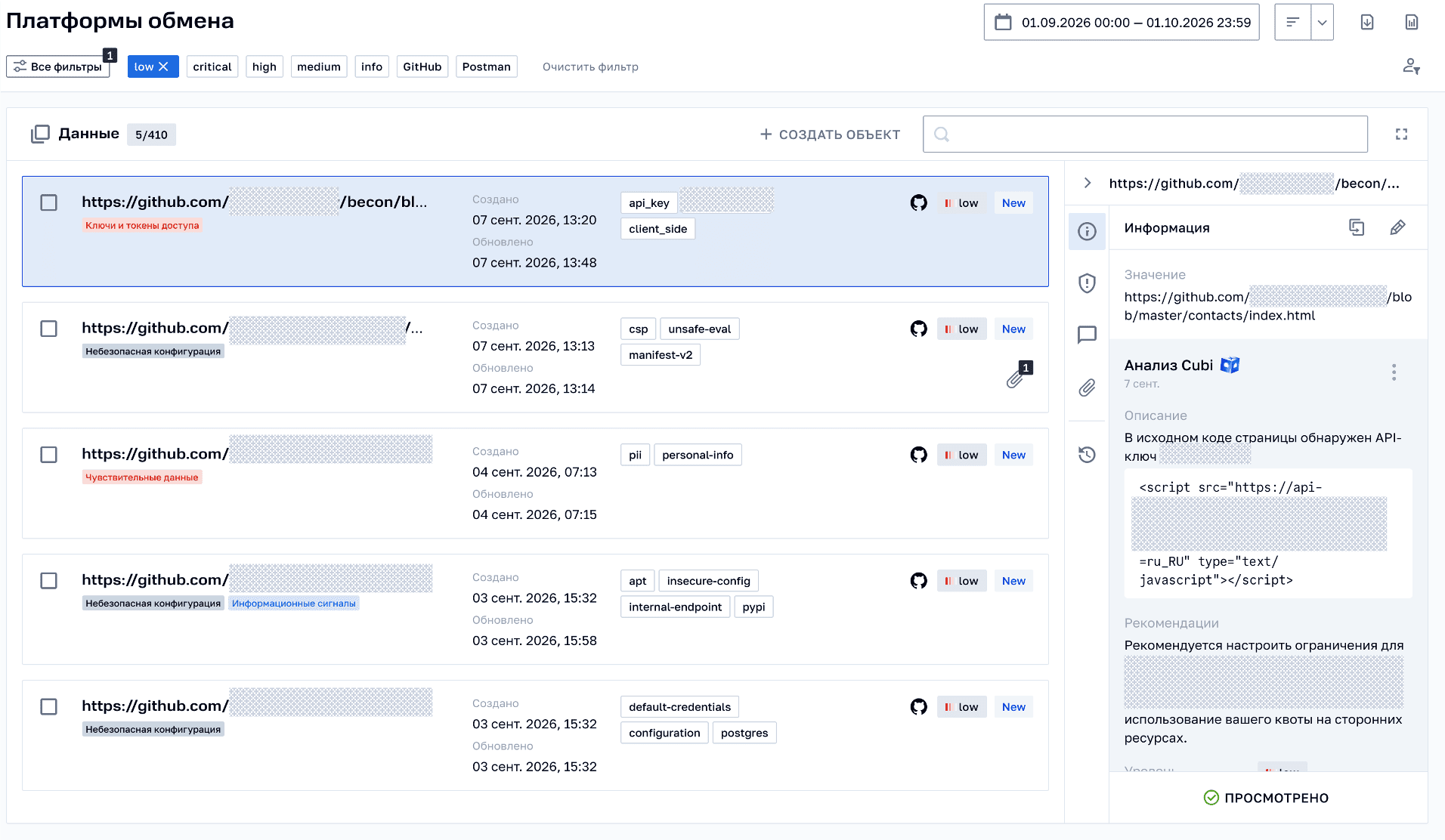The height and width of the screenshot is (840, 1445).
Task: Click New status in pii row
Action: [x=1013, y=455]
